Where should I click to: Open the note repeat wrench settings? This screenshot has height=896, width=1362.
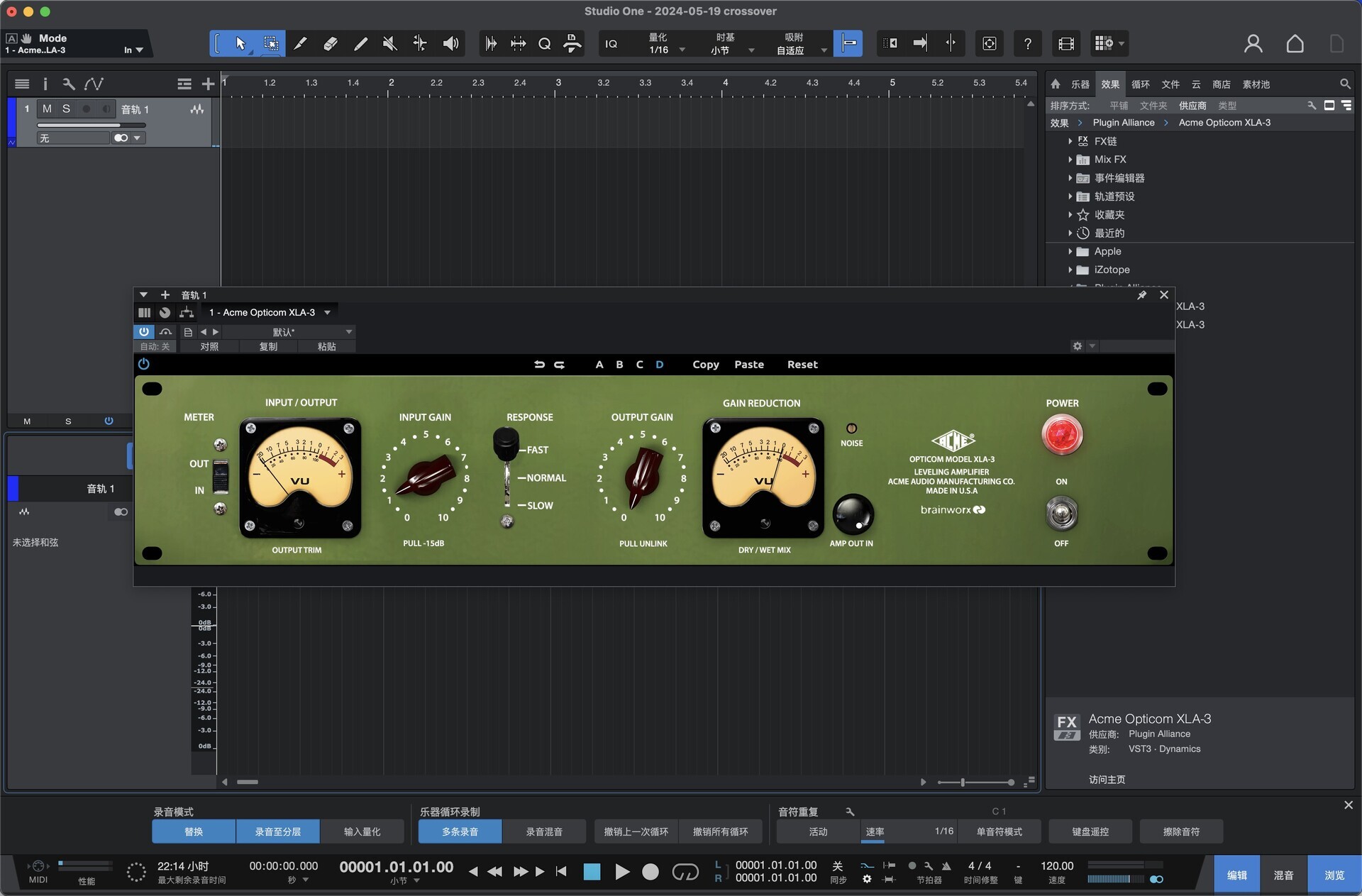pos(850,812)
